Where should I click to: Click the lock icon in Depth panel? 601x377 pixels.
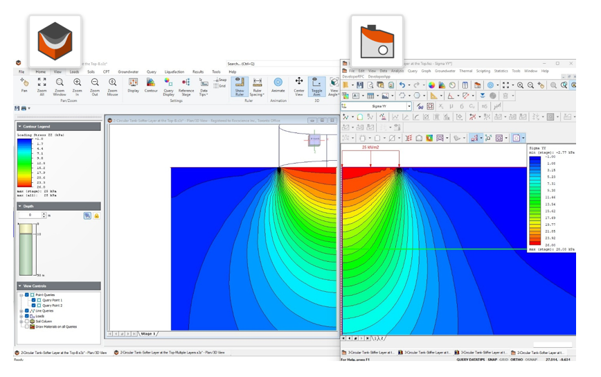pyautogui.click(x=97, y=216)
